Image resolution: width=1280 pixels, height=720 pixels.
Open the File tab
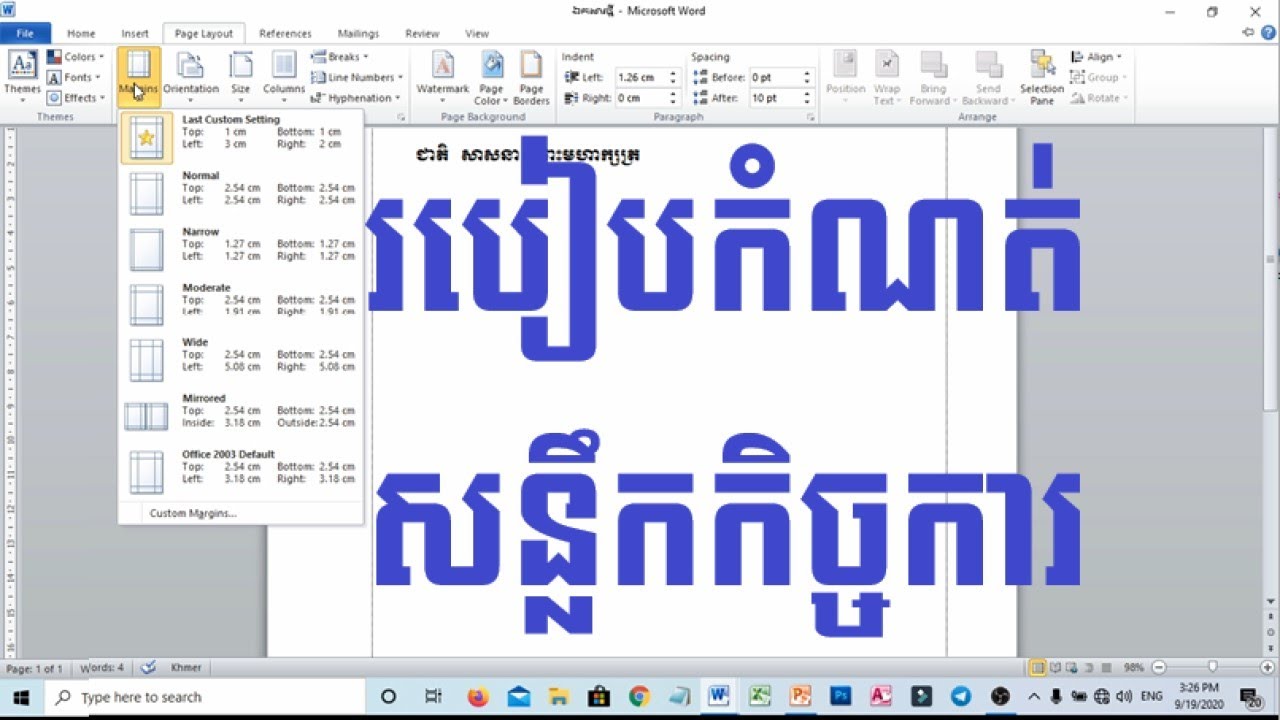tap(25, 33)
